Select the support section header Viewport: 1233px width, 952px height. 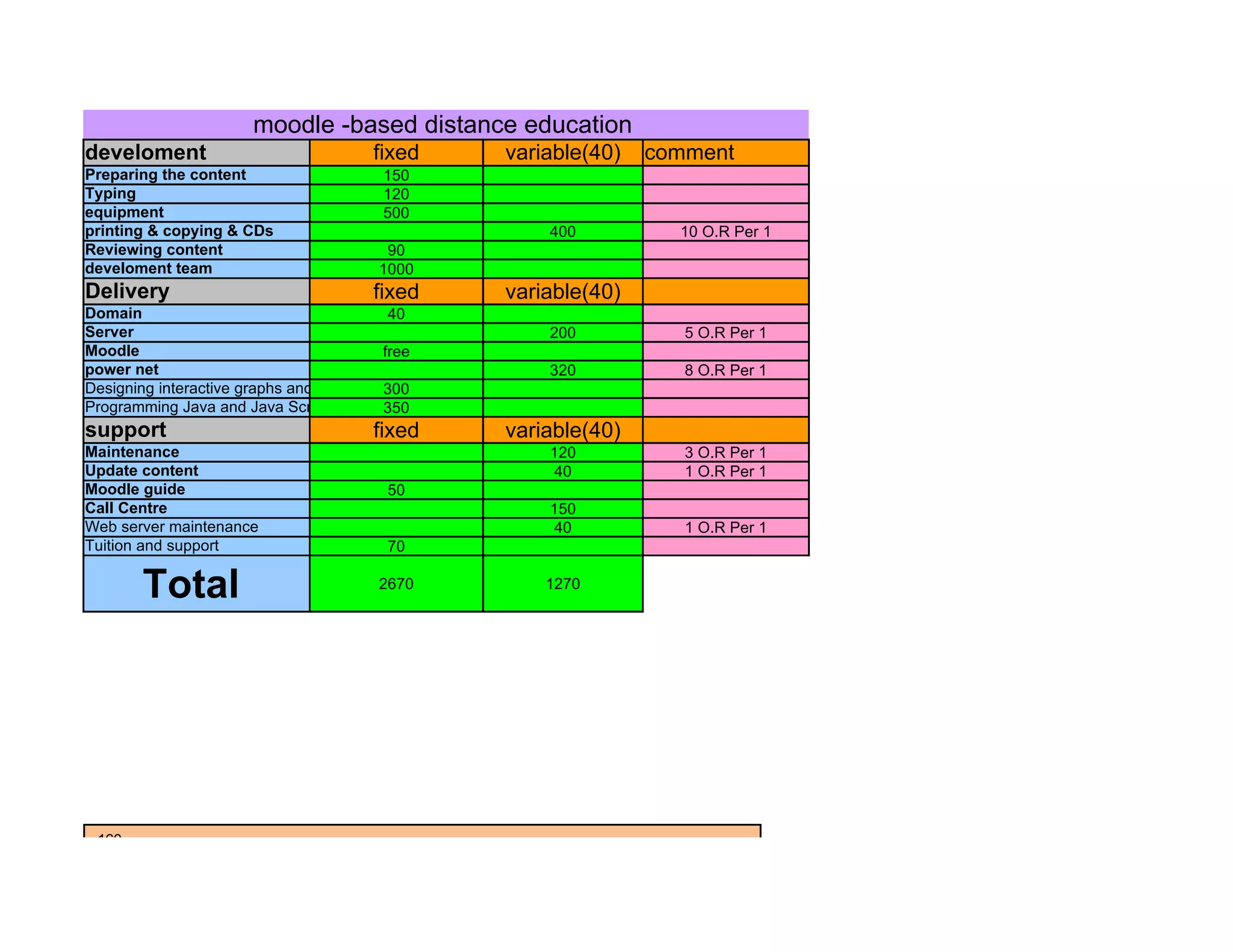[x=196, y=430]
